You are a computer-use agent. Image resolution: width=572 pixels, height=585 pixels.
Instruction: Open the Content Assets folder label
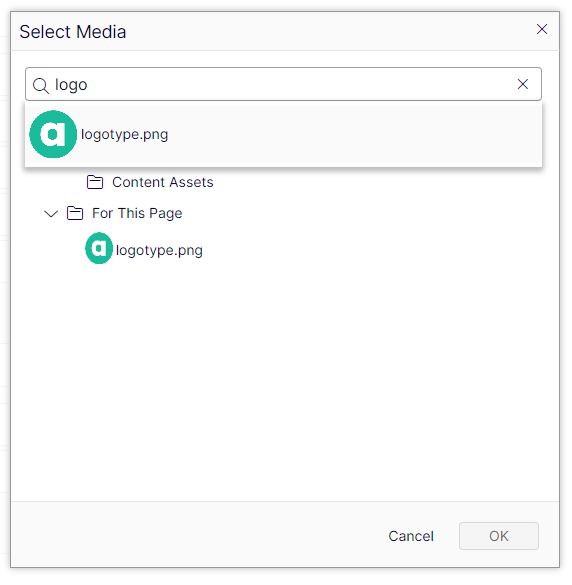(163, 182)
